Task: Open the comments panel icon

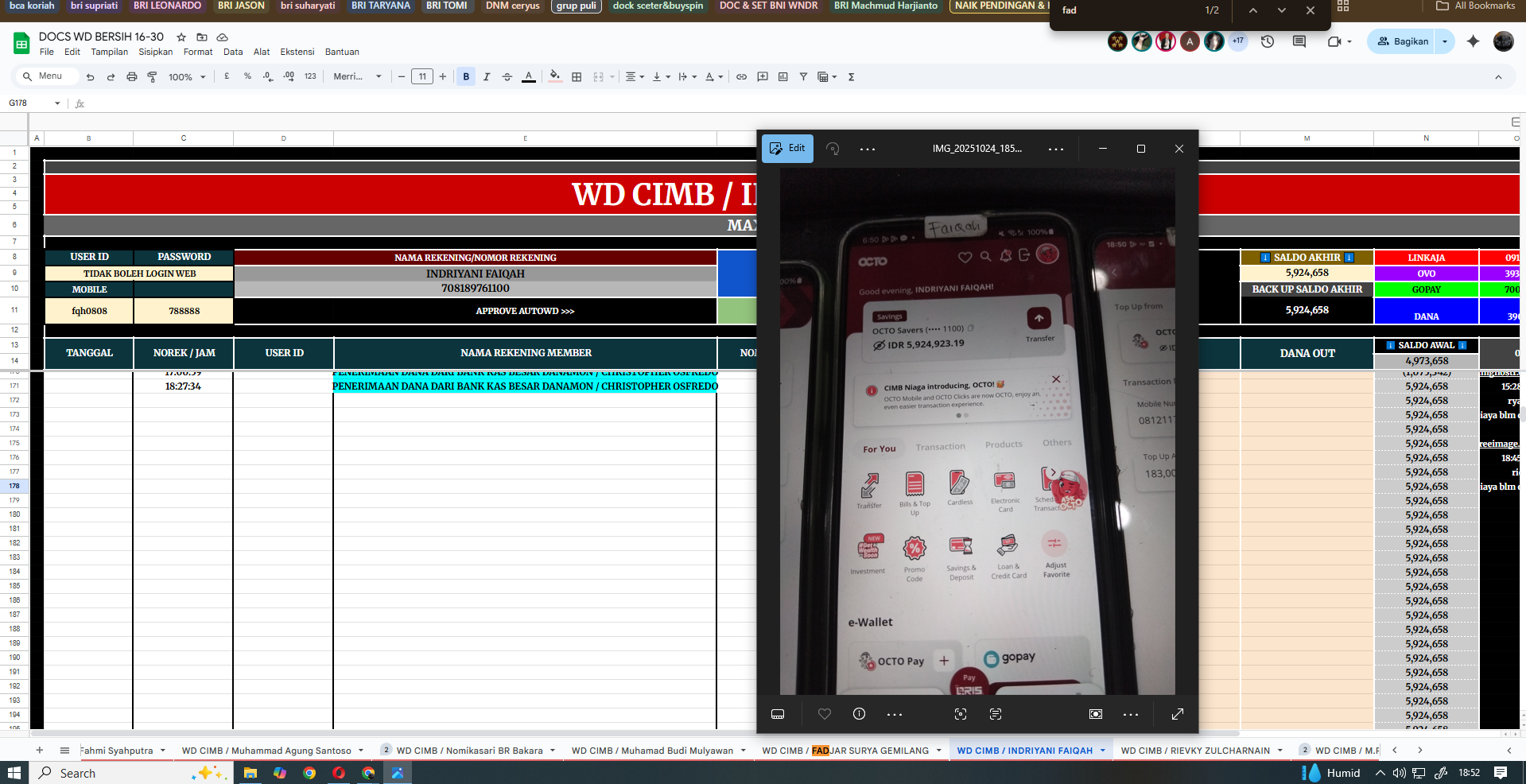Action: (x=1299, y=41)
